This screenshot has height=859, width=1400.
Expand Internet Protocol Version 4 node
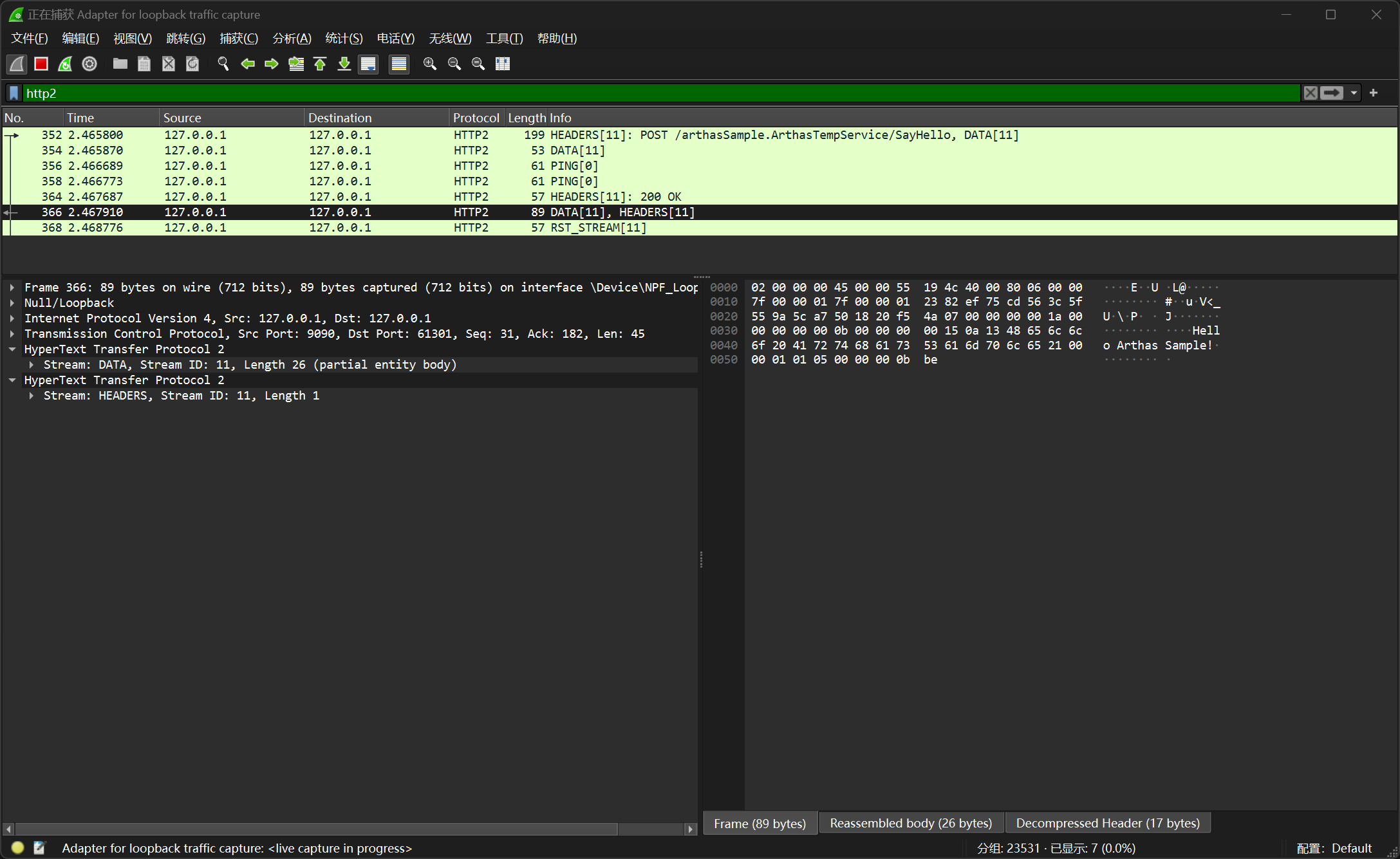[12, 319]
